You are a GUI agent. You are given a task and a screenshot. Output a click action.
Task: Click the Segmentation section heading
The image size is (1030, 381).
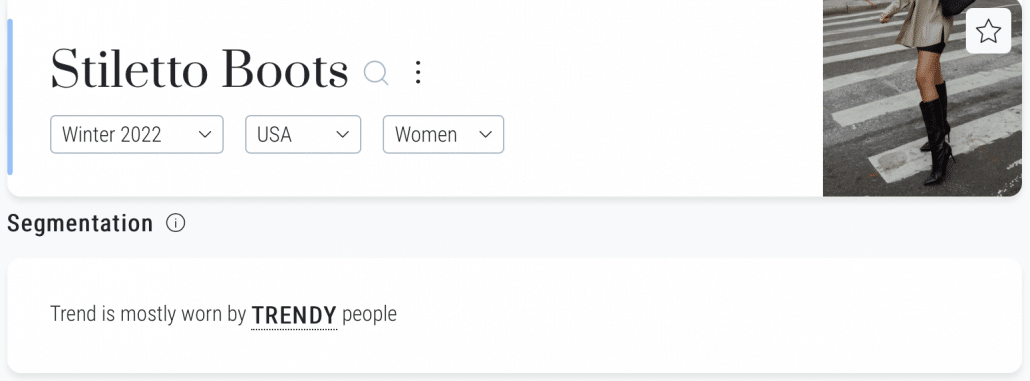point(80,223)
